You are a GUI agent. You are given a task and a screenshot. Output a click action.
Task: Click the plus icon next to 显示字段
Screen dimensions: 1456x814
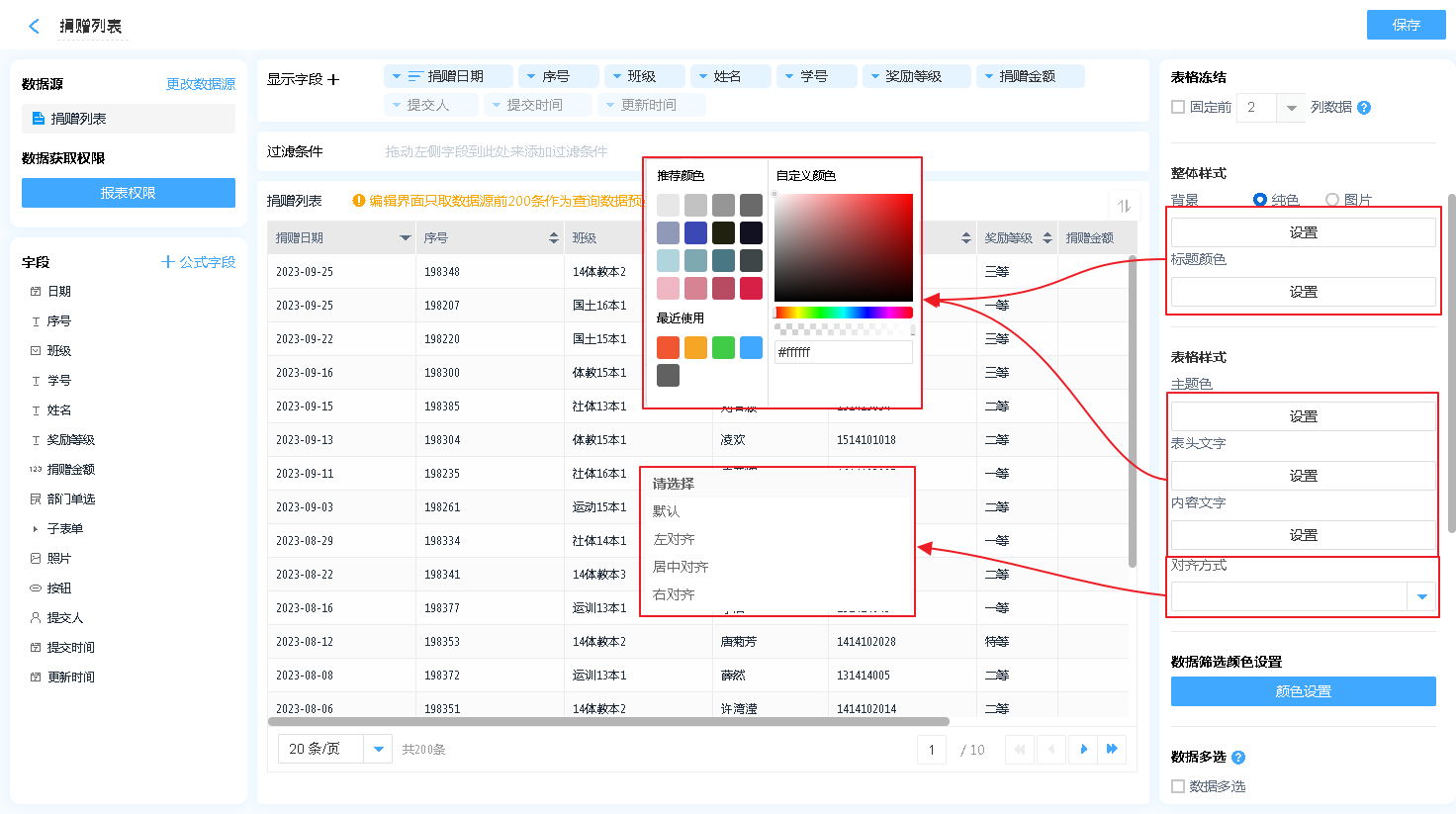(333, 79)
